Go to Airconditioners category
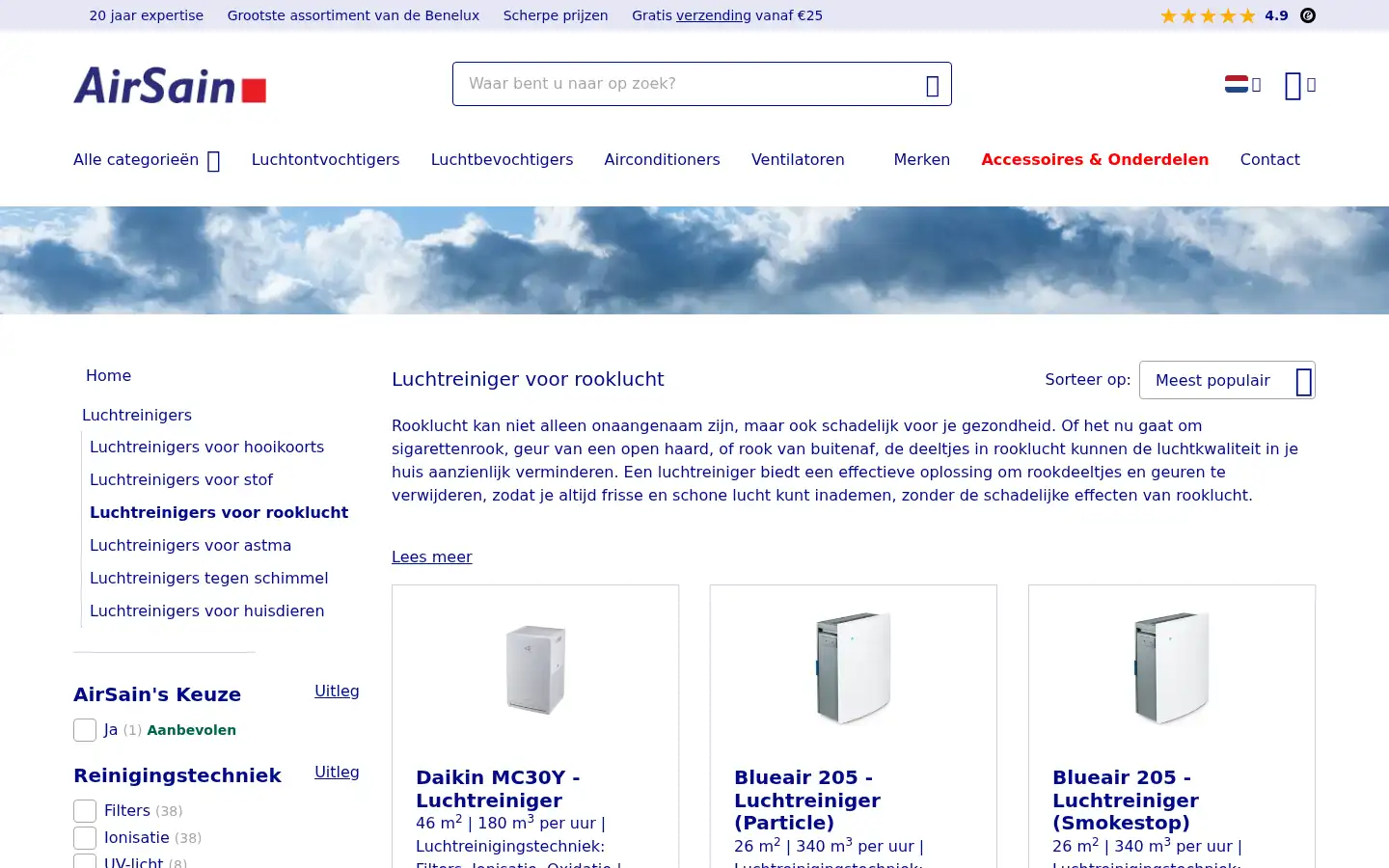Viewport: 1389px width, 868px height. (x=662, y=160)
